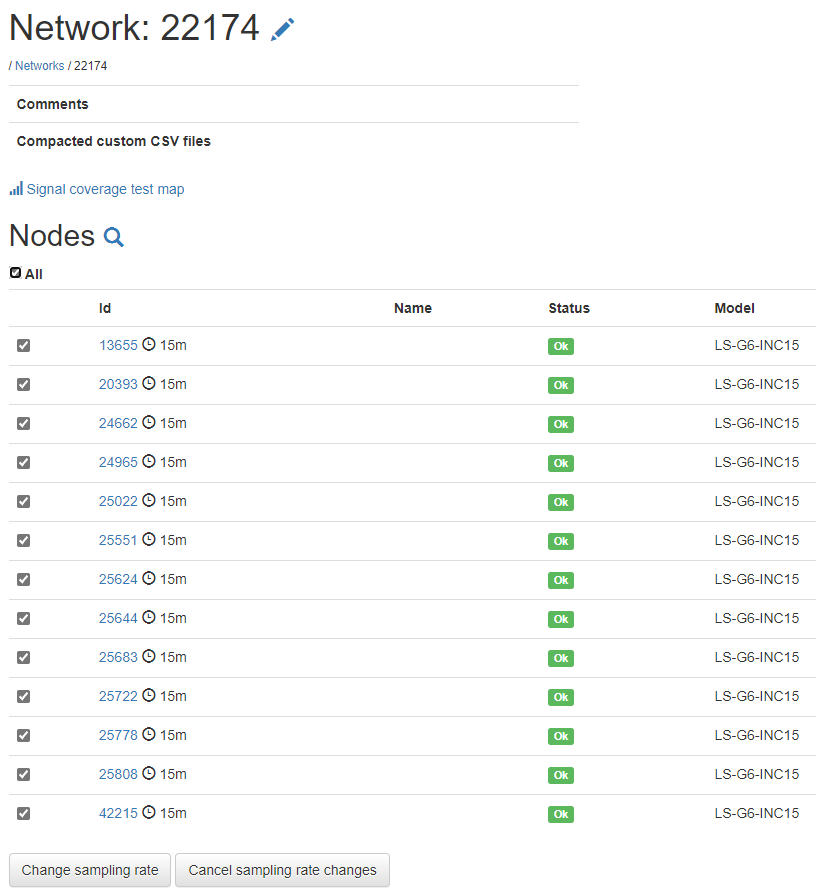
Task: Click the clock icon for node 25022
Action: click(x=149, y=501)
